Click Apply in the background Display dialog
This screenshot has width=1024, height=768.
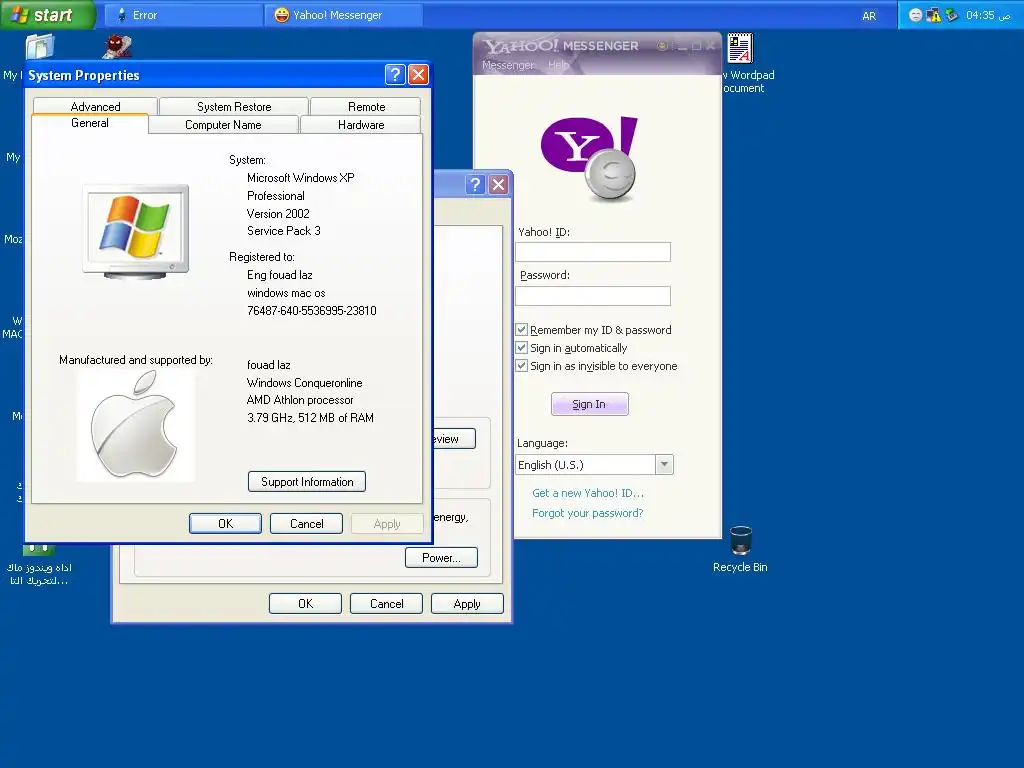[467, 603]
